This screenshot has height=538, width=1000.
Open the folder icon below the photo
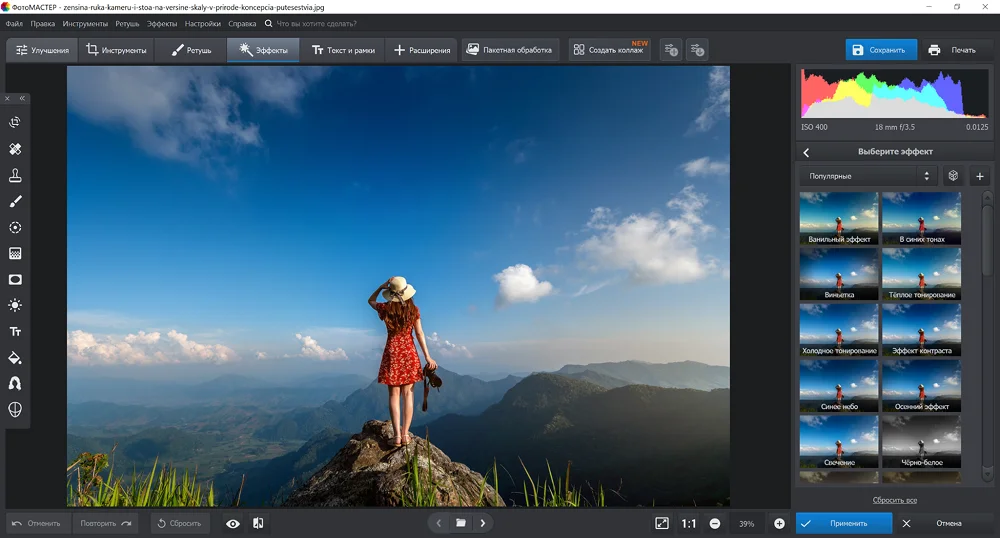point(461,523)
